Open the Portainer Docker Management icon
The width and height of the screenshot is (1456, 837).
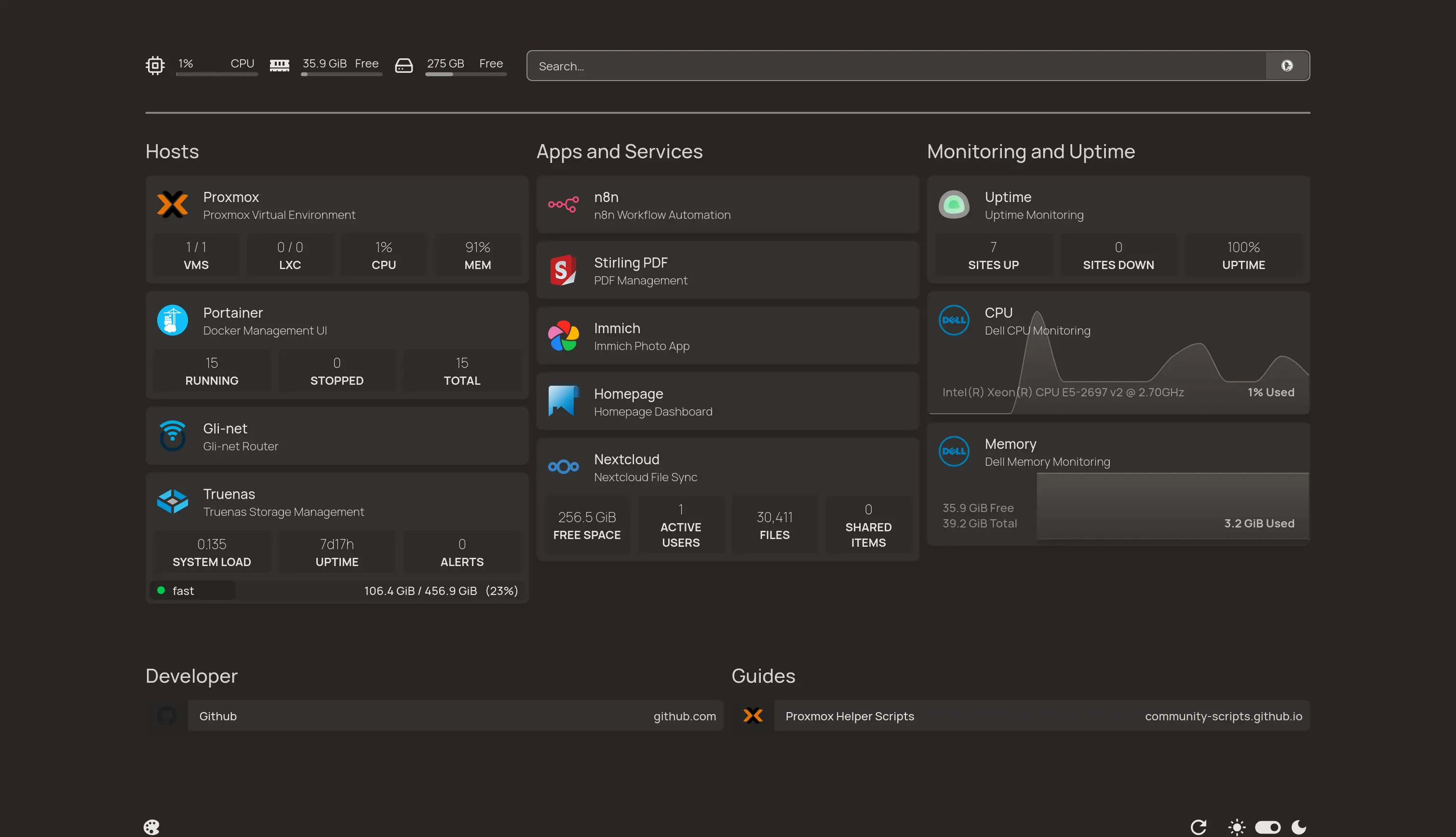tap(173, 320)
